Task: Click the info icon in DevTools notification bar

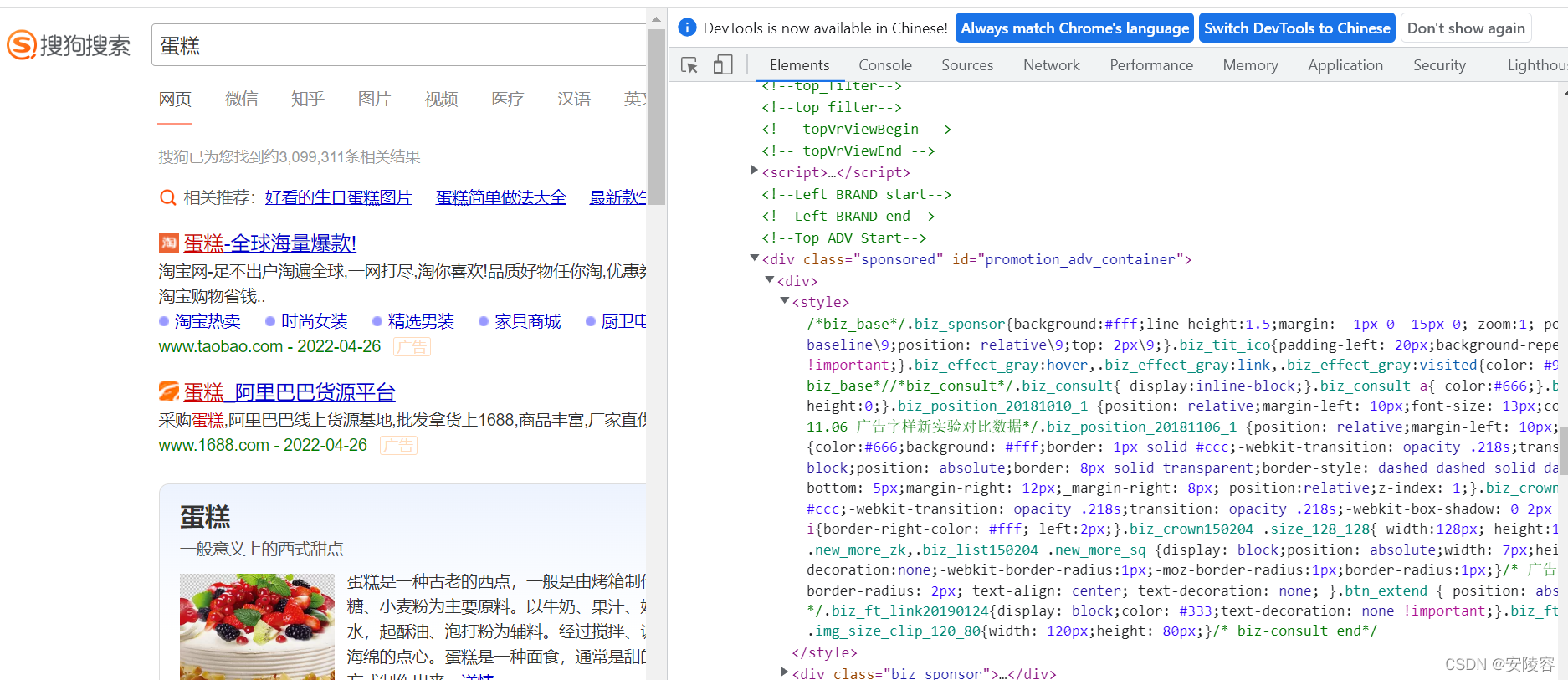Action: coord(686,28)
